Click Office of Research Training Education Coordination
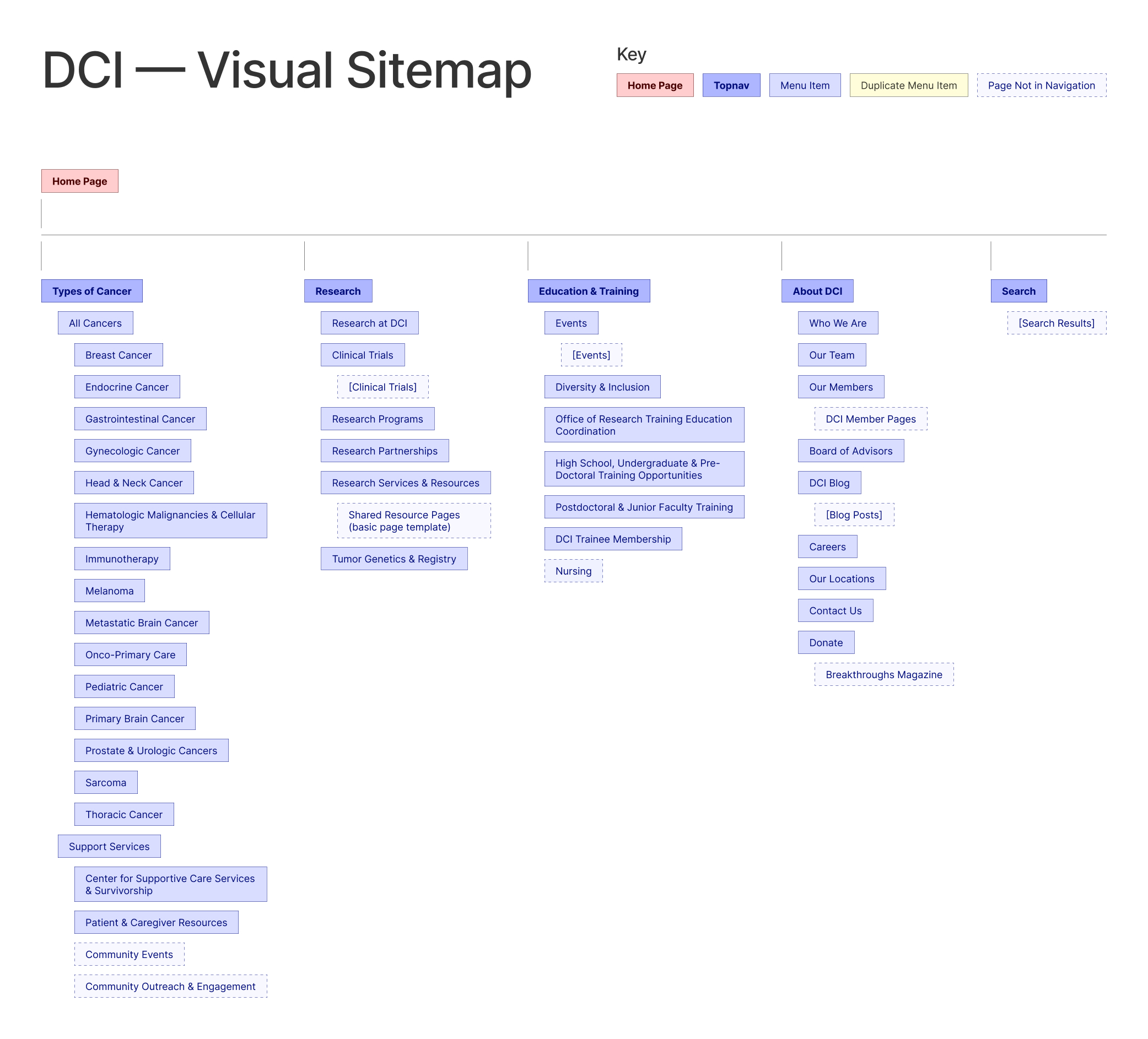Viewport: 1148px width, 1039px height. click(x=644, y=425)
